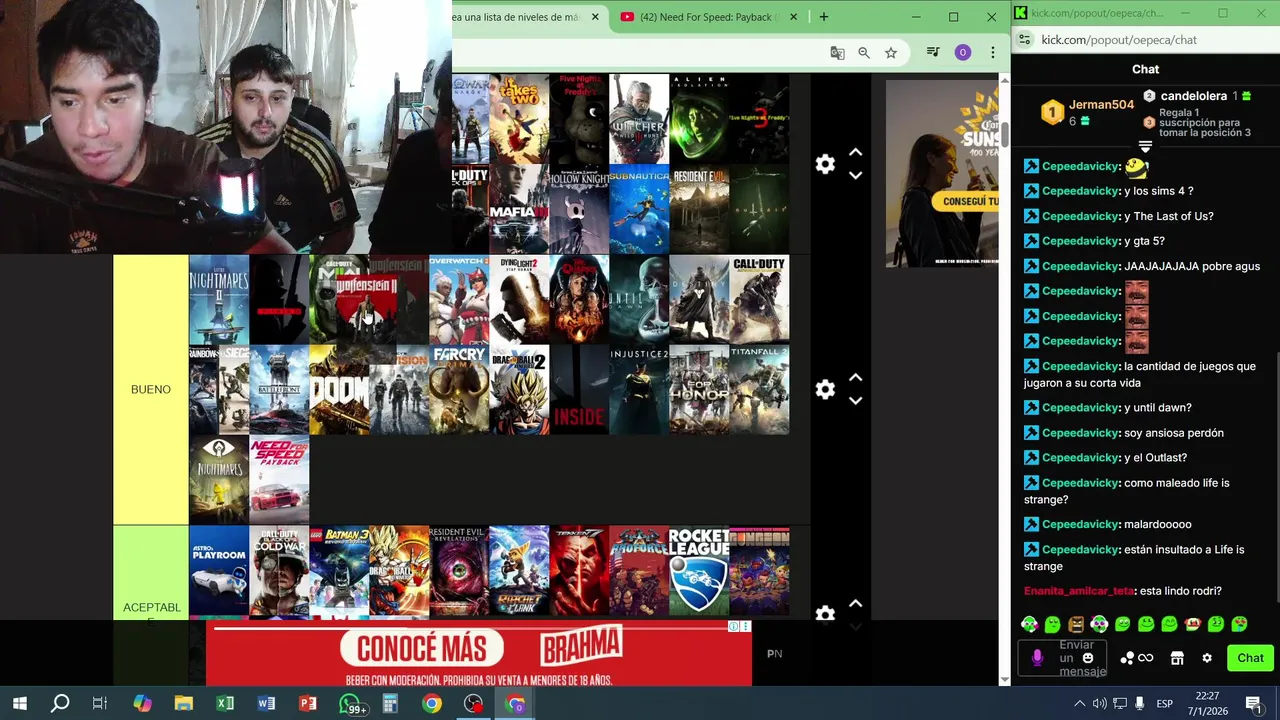Select the Astro's Playroom thumbnail
The image size is (1280, 720).
219,571
